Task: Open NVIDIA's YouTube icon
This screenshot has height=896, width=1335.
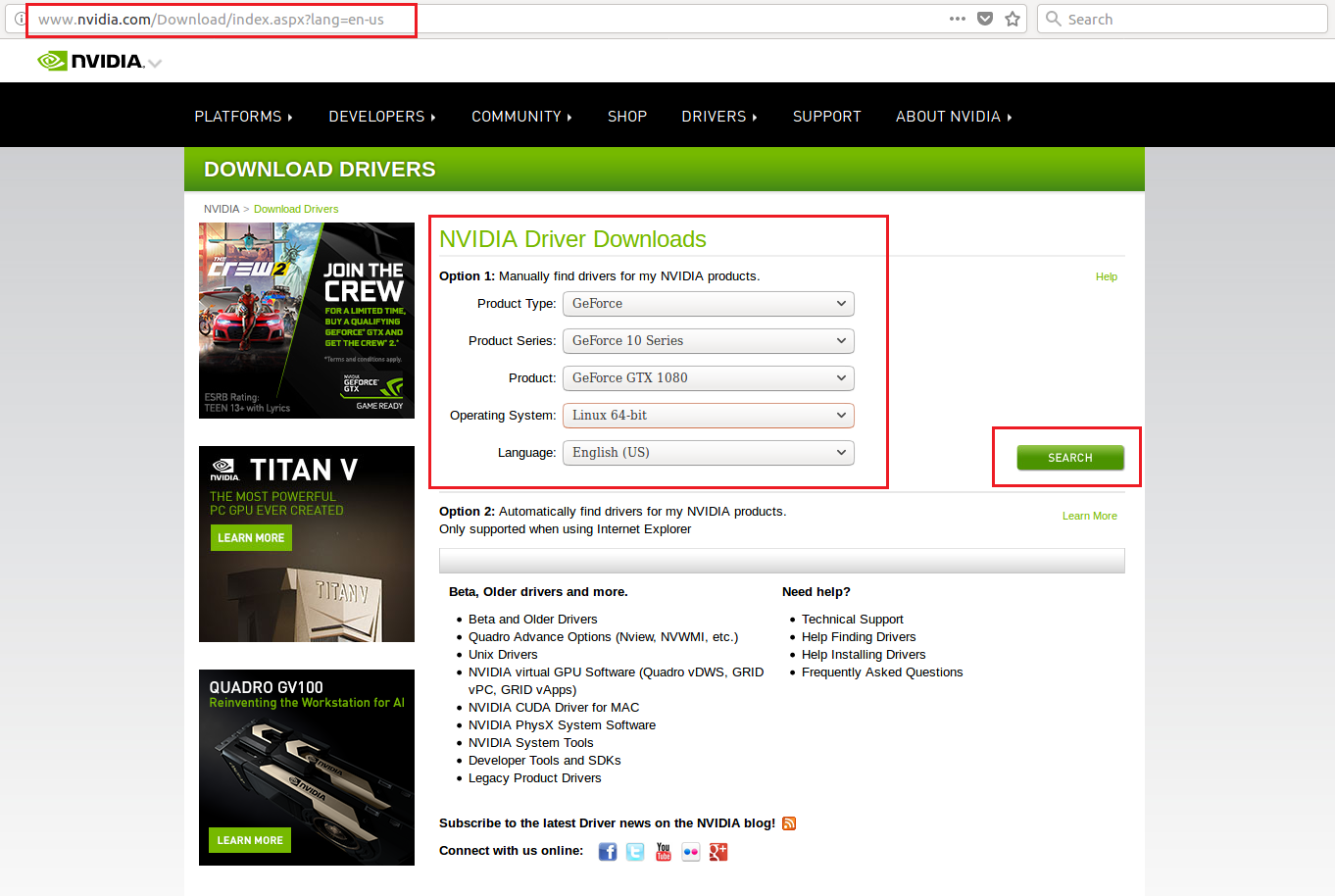Action: point(664,852)
